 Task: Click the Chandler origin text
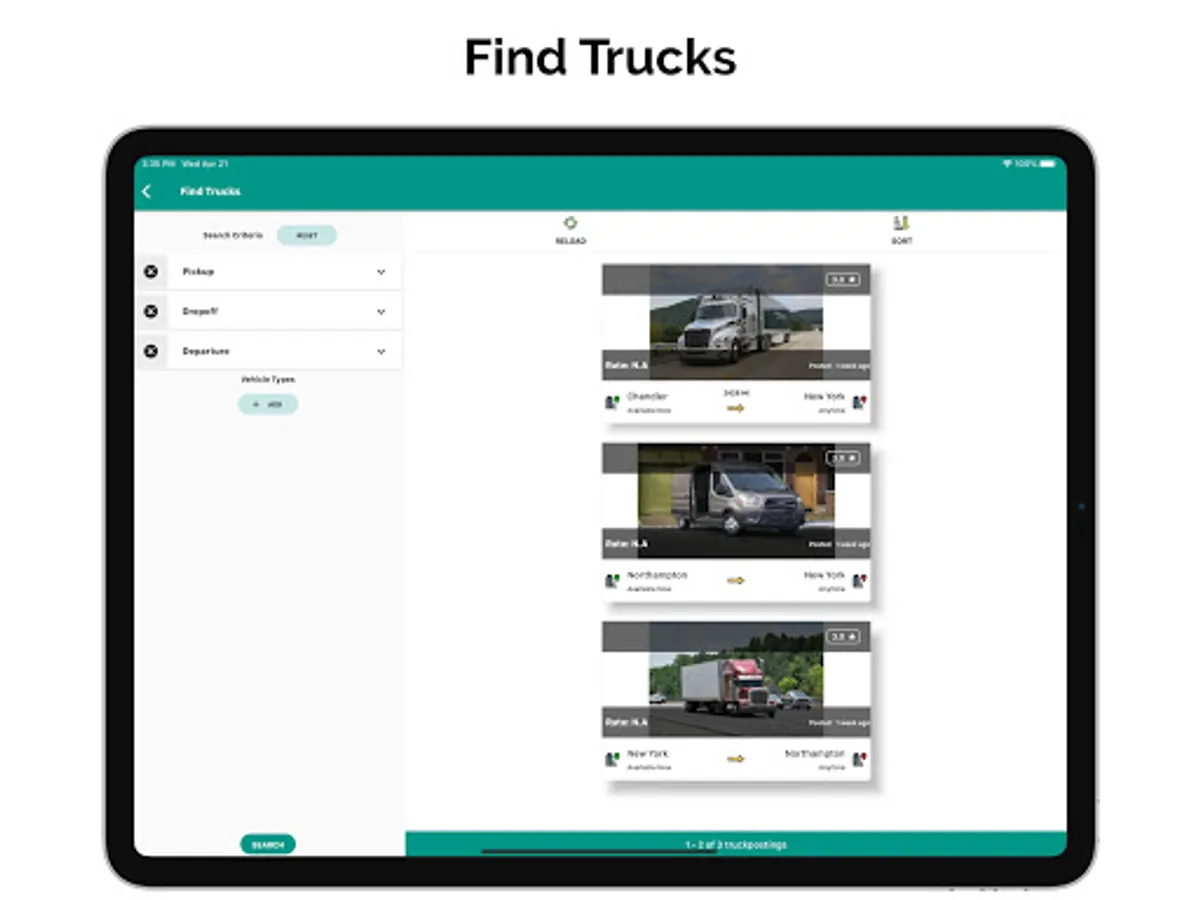coord(647,397)
